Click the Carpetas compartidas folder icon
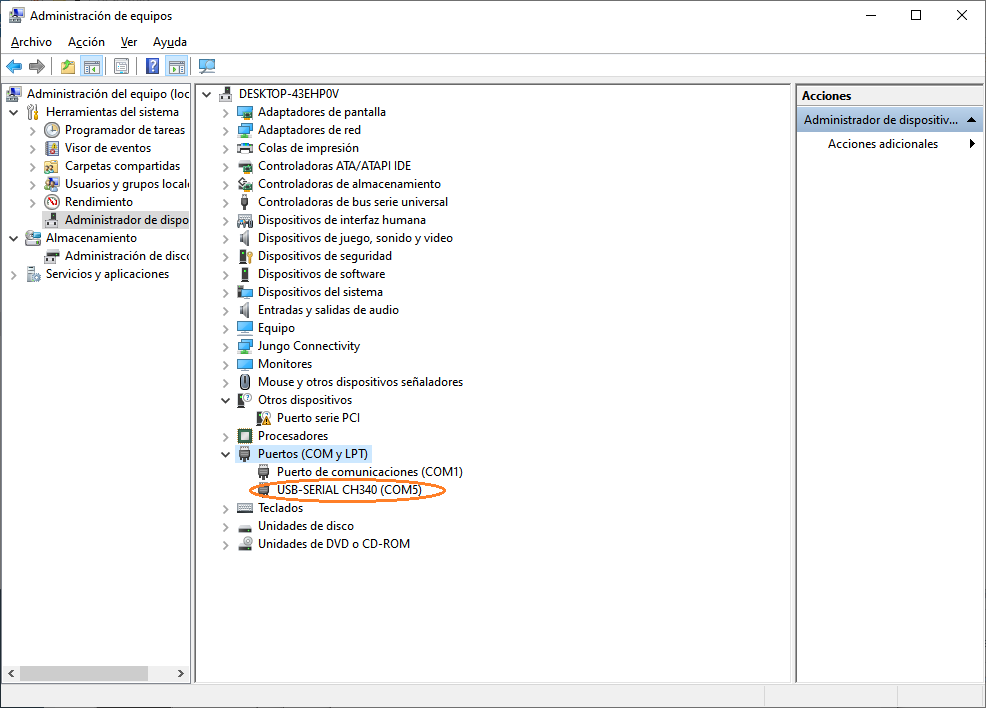This screenshot has width=986, height=708. [52, 167]
